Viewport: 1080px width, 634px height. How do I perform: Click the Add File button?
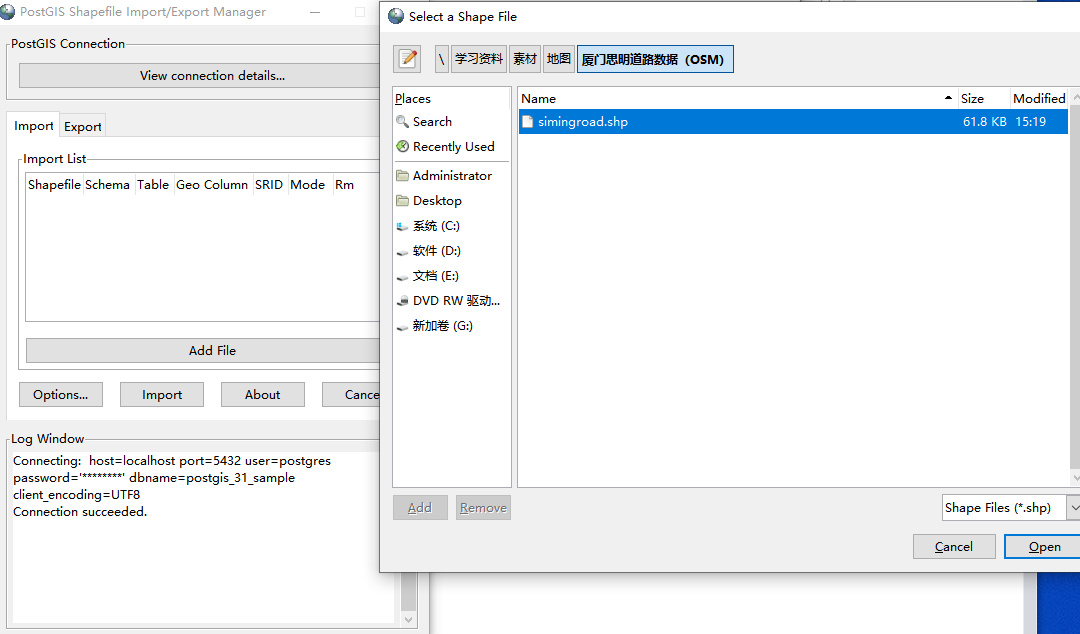pyautogui.click(x=203, y=351)
